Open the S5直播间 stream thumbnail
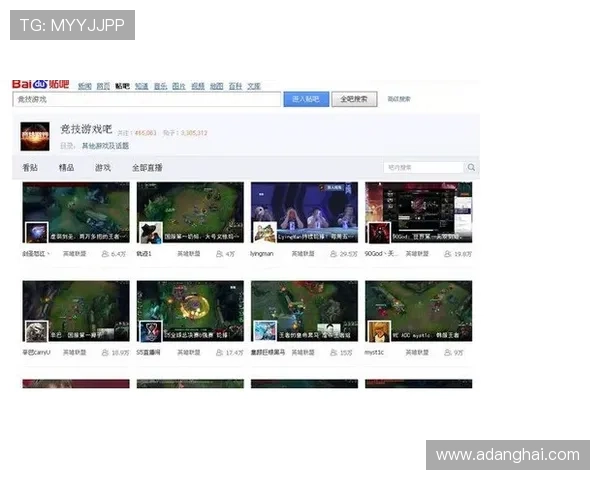This screenshot has height=480, width=600. tap(190, 311)
